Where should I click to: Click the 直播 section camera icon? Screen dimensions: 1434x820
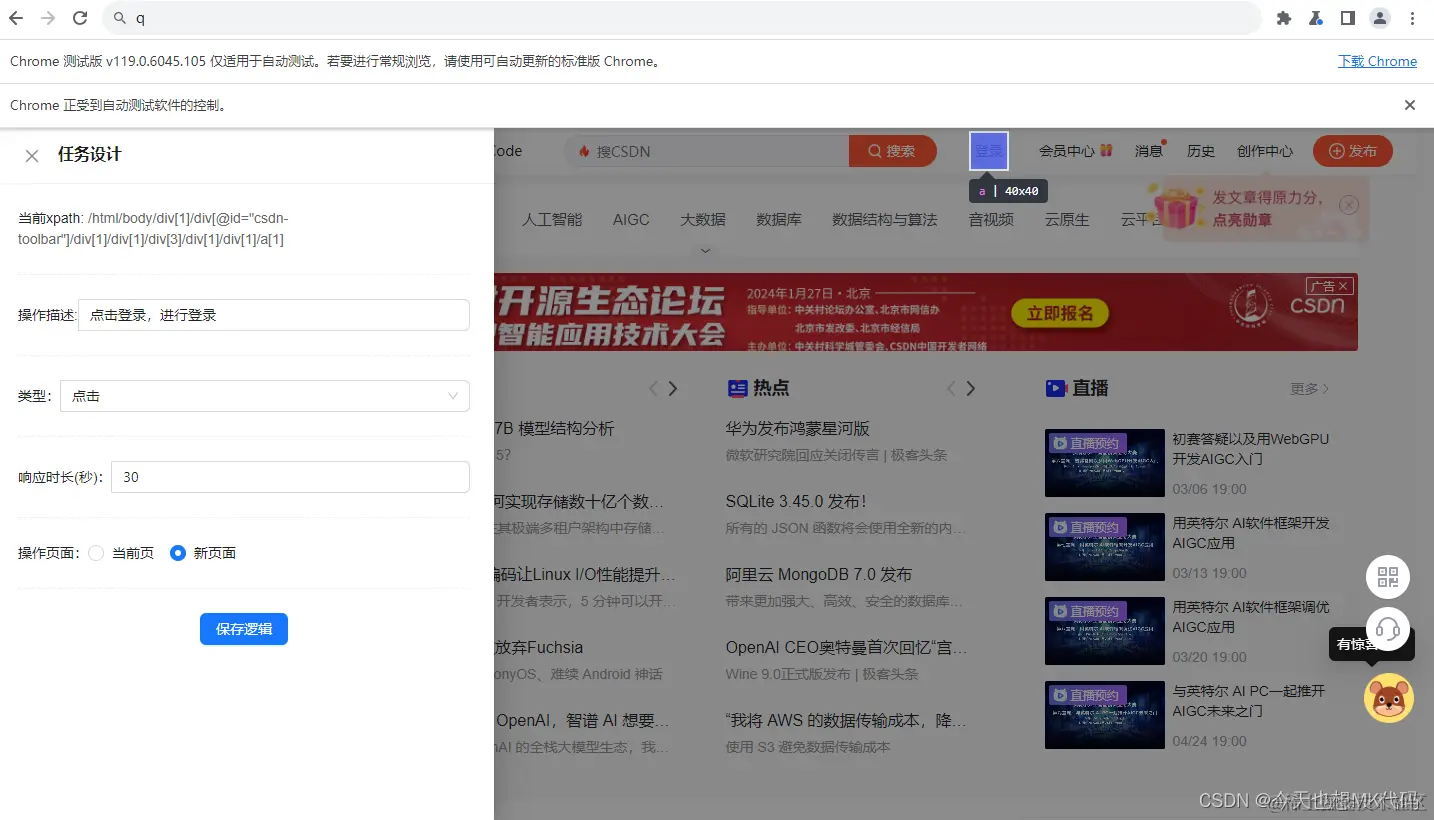pyautogui.click(x=1055, y=388)
